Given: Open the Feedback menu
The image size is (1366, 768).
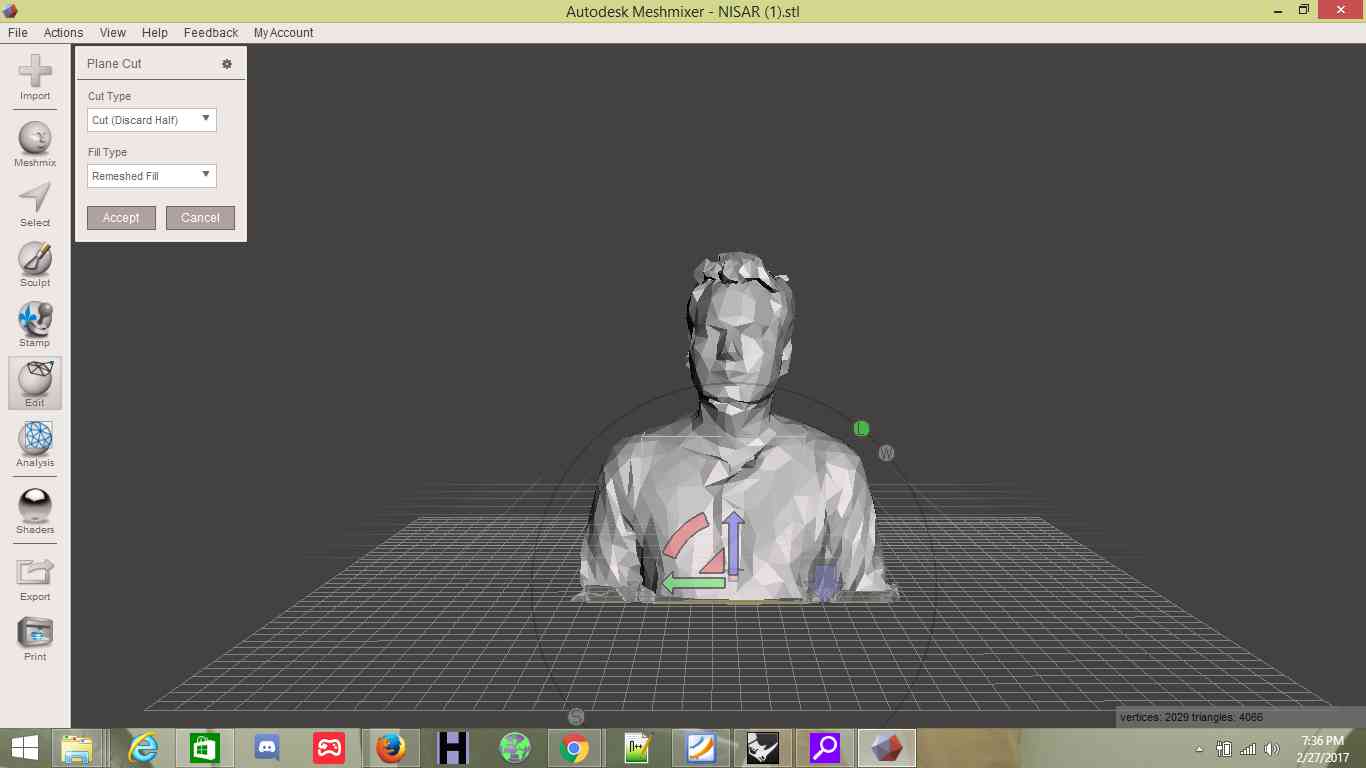Looking at the screenshot, I should (211, 33).
